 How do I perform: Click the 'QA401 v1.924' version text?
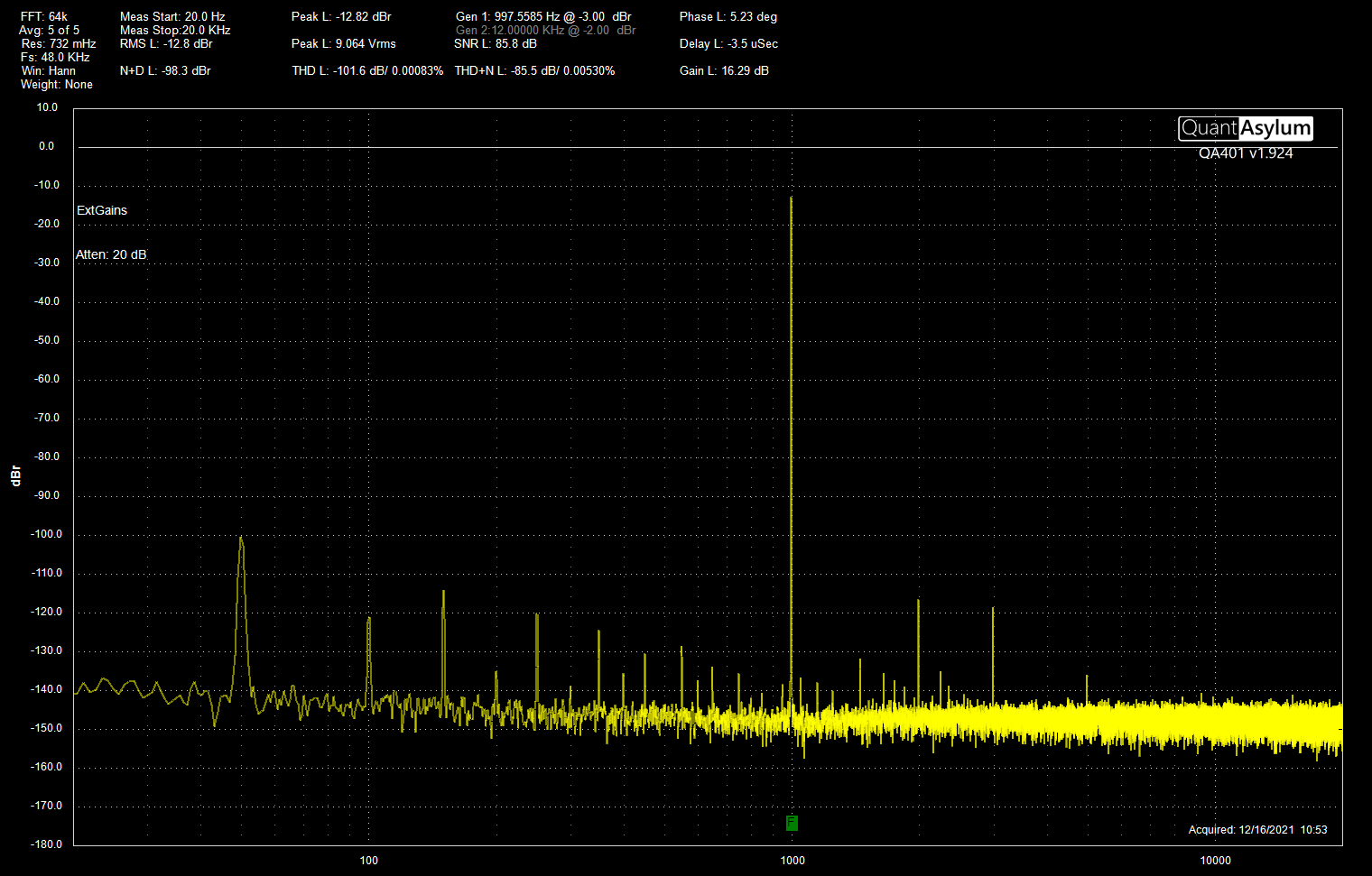point(1246,153)
